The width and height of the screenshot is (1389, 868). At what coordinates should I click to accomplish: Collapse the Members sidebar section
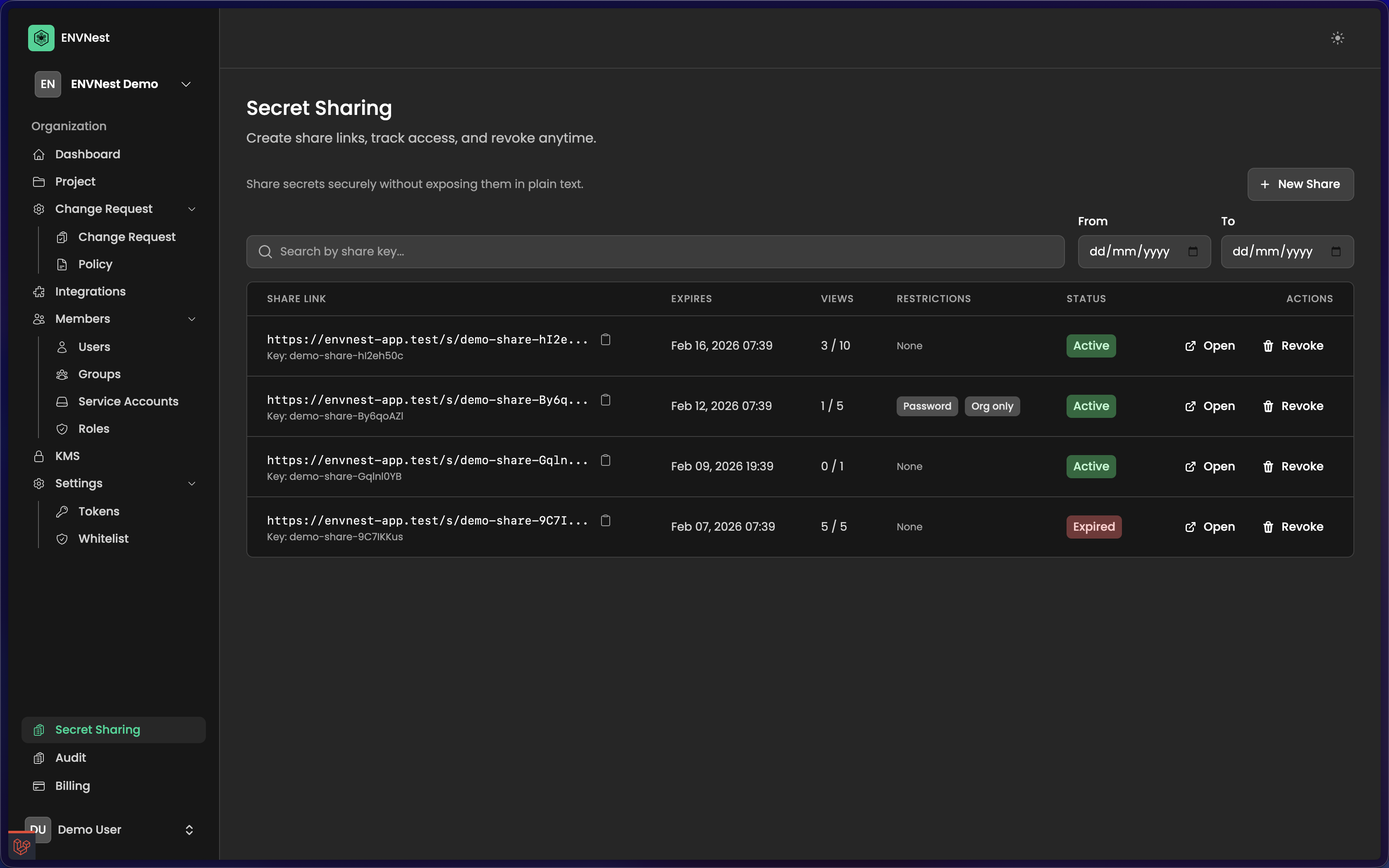(192, 319)
